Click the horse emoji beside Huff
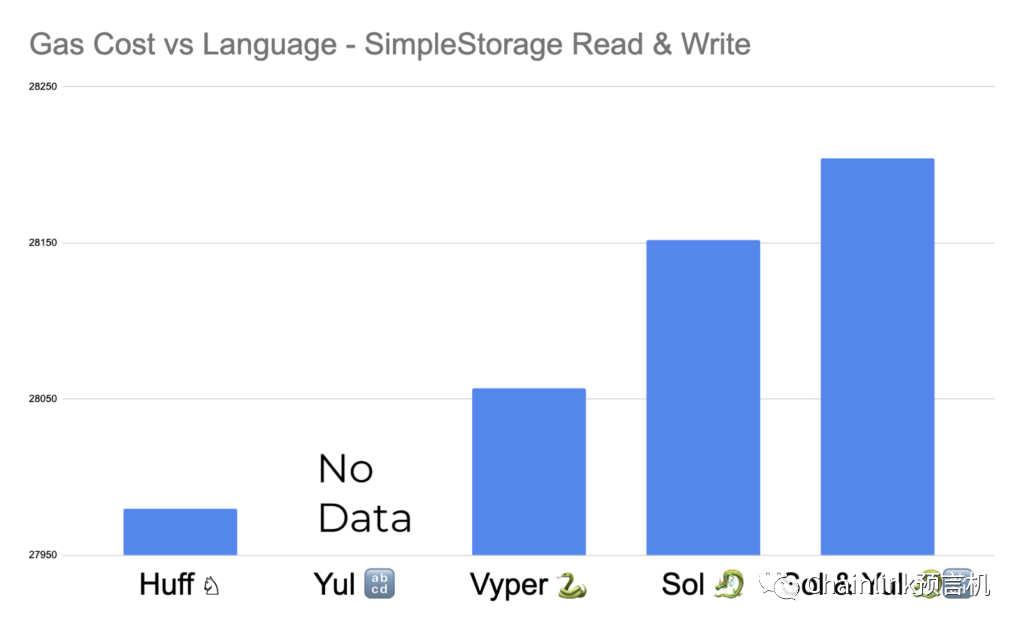 210,586
